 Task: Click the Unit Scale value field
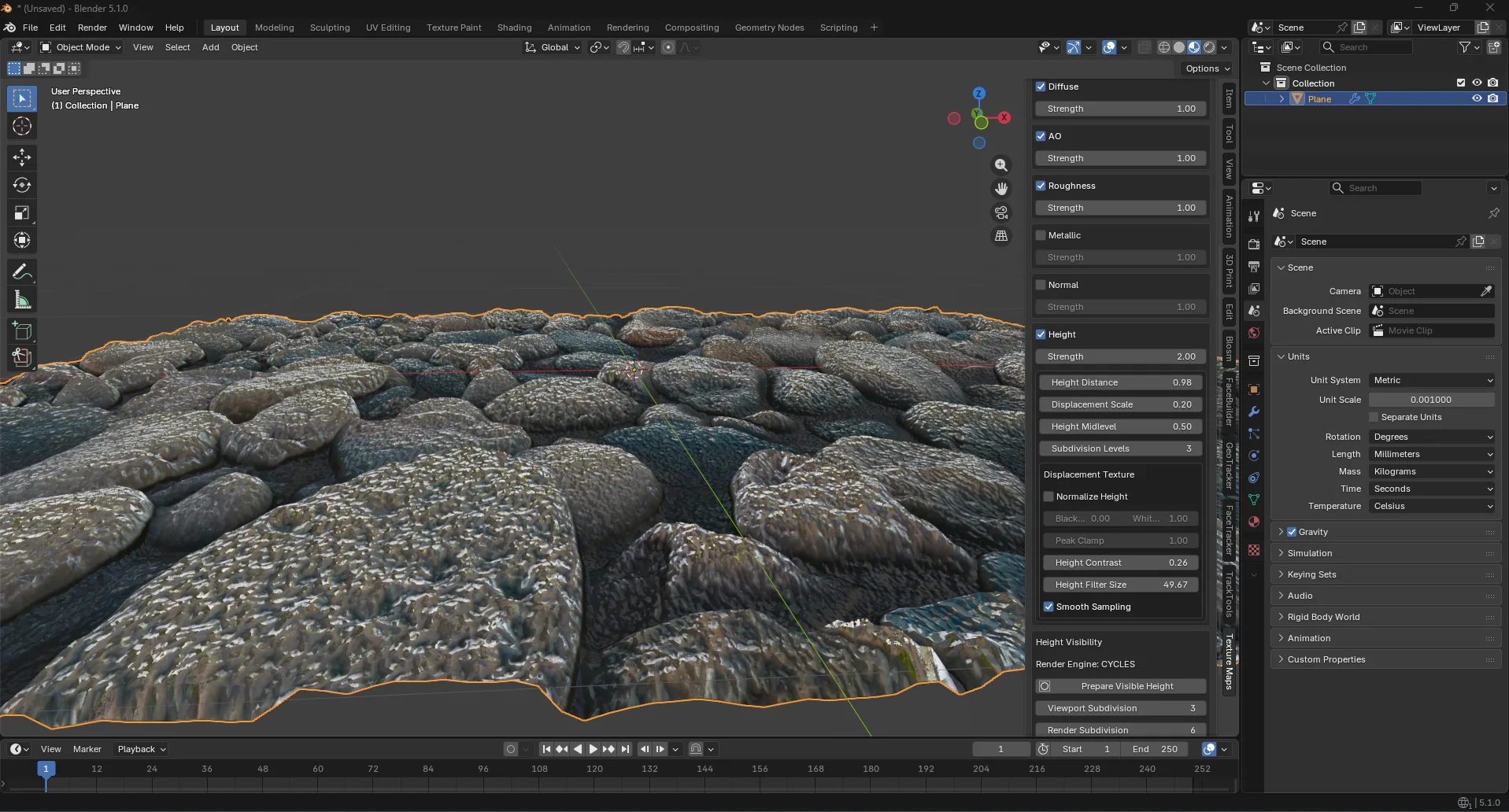pyautogui.click(x=1432, y=400)
